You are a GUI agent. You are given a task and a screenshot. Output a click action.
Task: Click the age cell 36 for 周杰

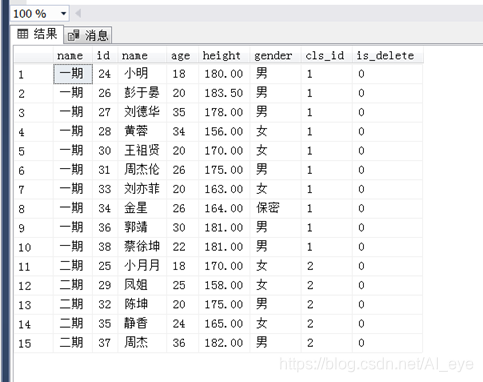pyautogui.click(x=182, y=343)
